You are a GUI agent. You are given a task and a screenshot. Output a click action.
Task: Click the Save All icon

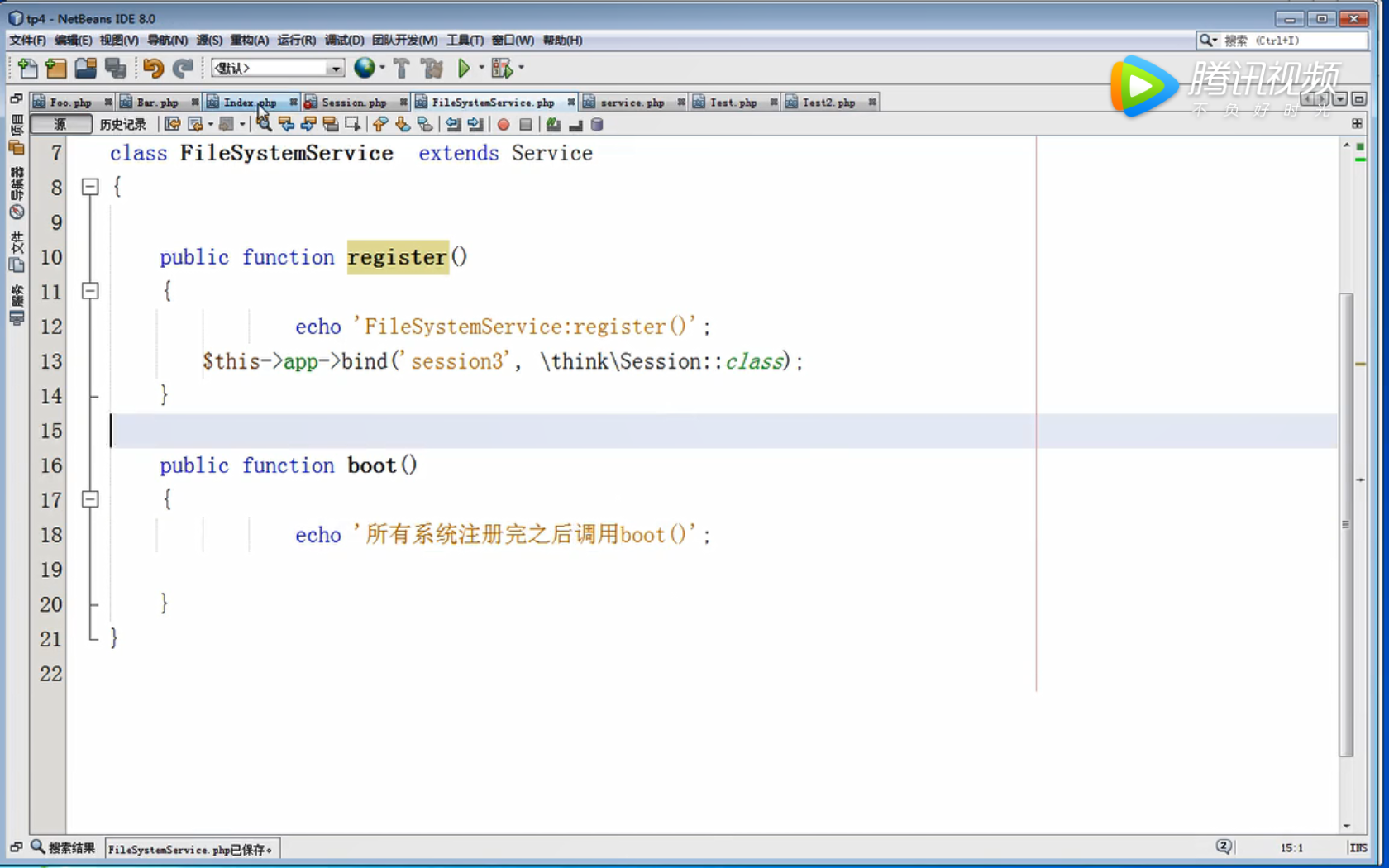tap(116, 69)
